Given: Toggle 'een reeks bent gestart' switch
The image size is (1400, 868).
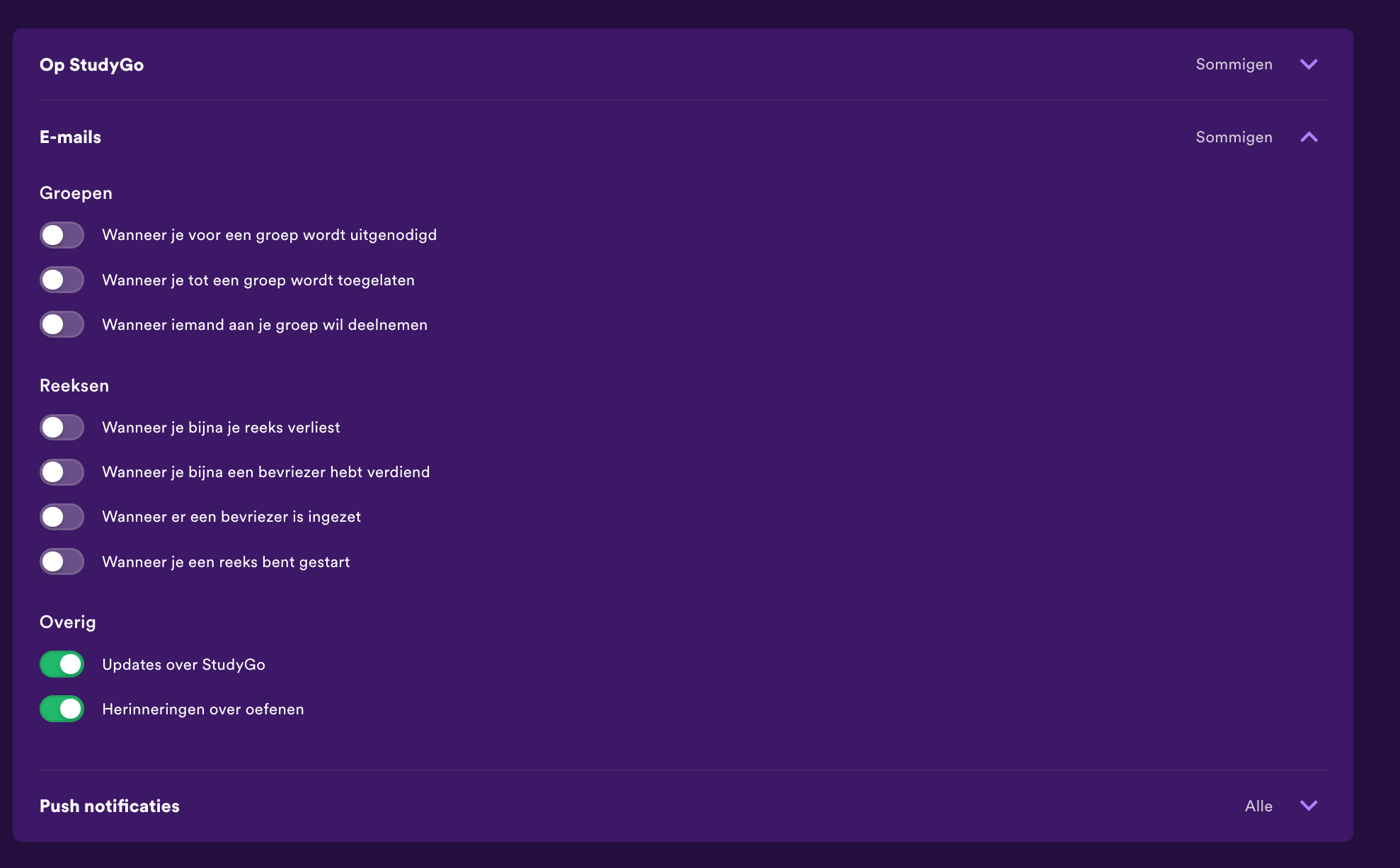Looking at the screenshot, I should coord(62,561).
